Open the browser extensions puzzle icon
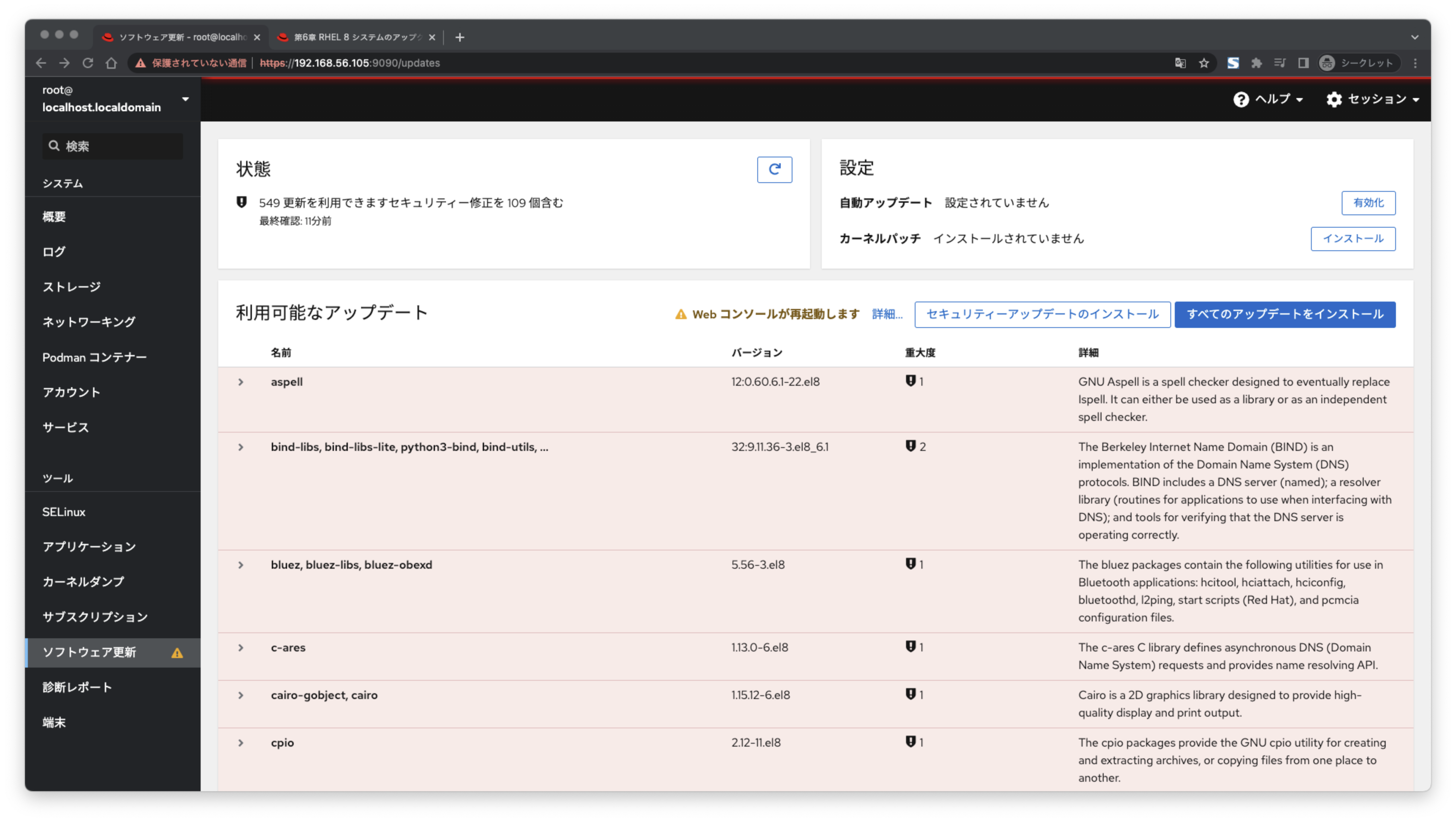 [x=1257, y=63]
